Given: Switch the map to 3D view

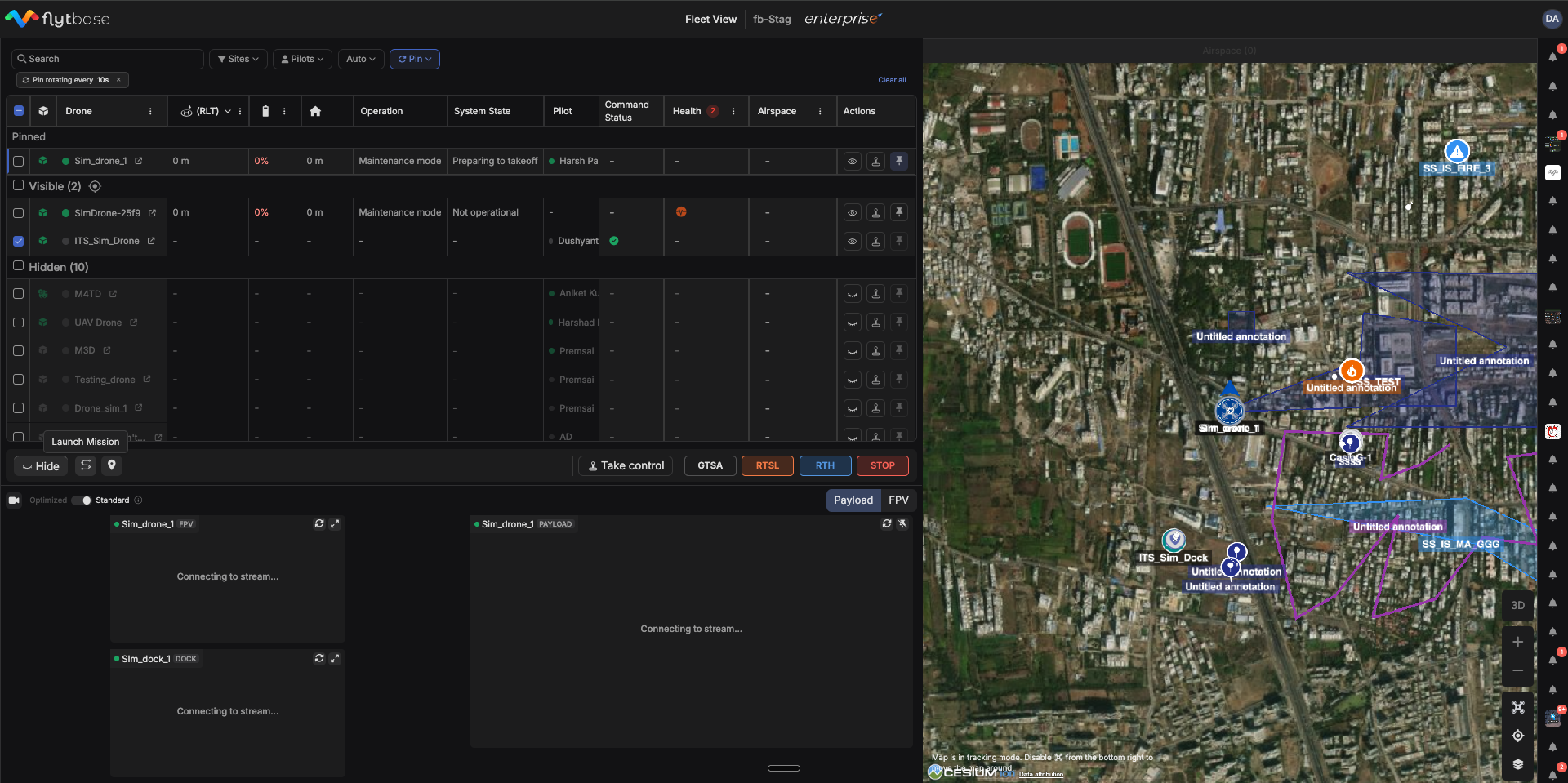Looking at the screenshot, I should 1517,606.
